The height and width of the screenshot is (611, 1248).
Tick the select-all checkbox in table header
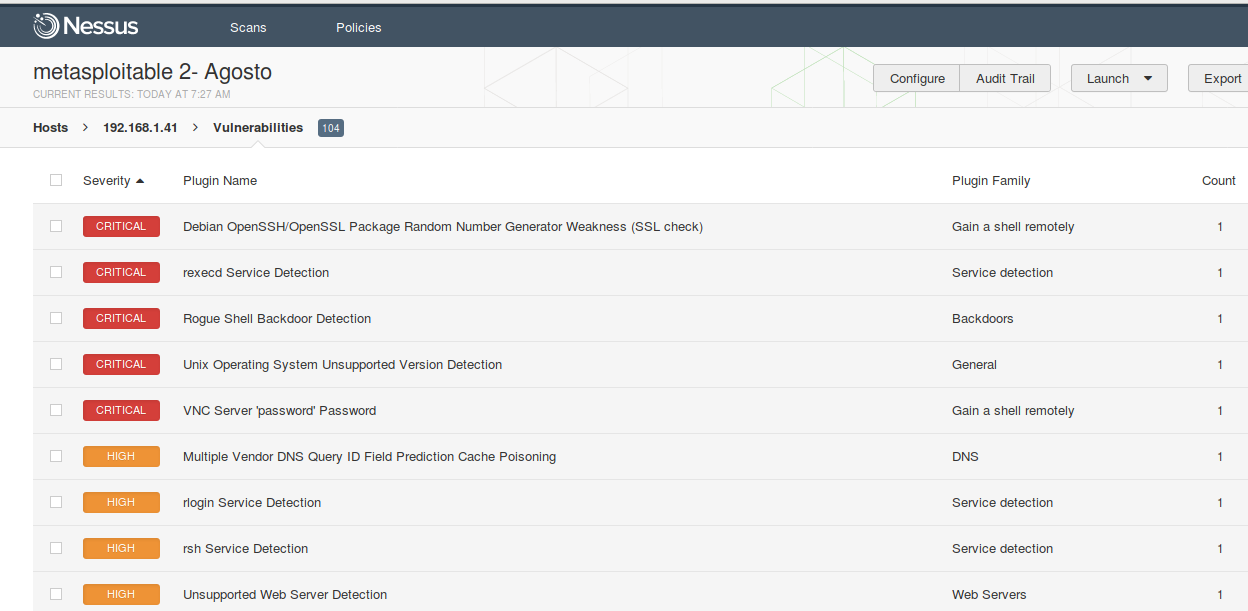coord(56,180)
